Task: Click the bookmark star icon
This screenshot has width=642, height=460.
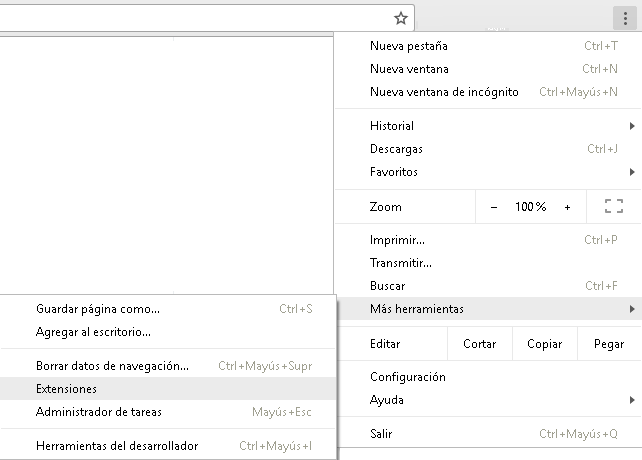Action: tap(401, 17)
